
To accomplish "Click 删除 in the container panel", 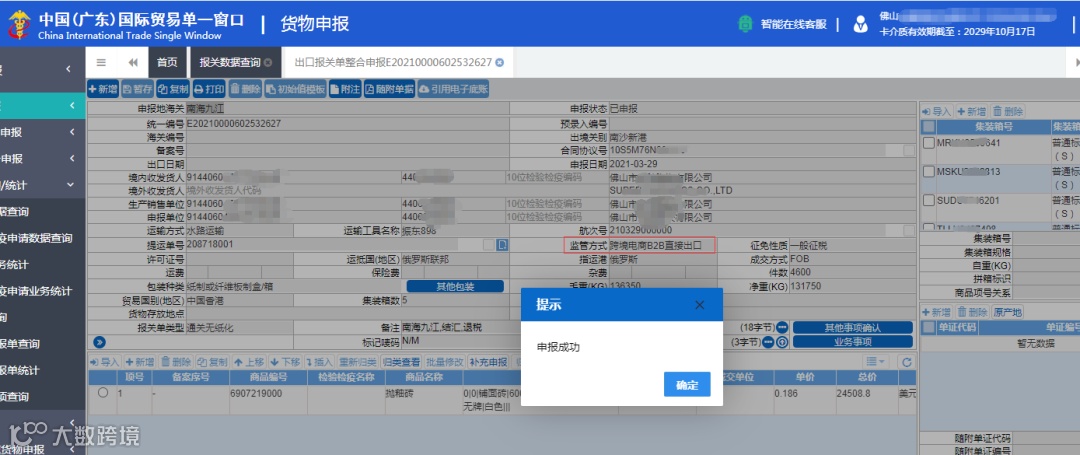I will pyautogui.click(x=1008, y=112).
